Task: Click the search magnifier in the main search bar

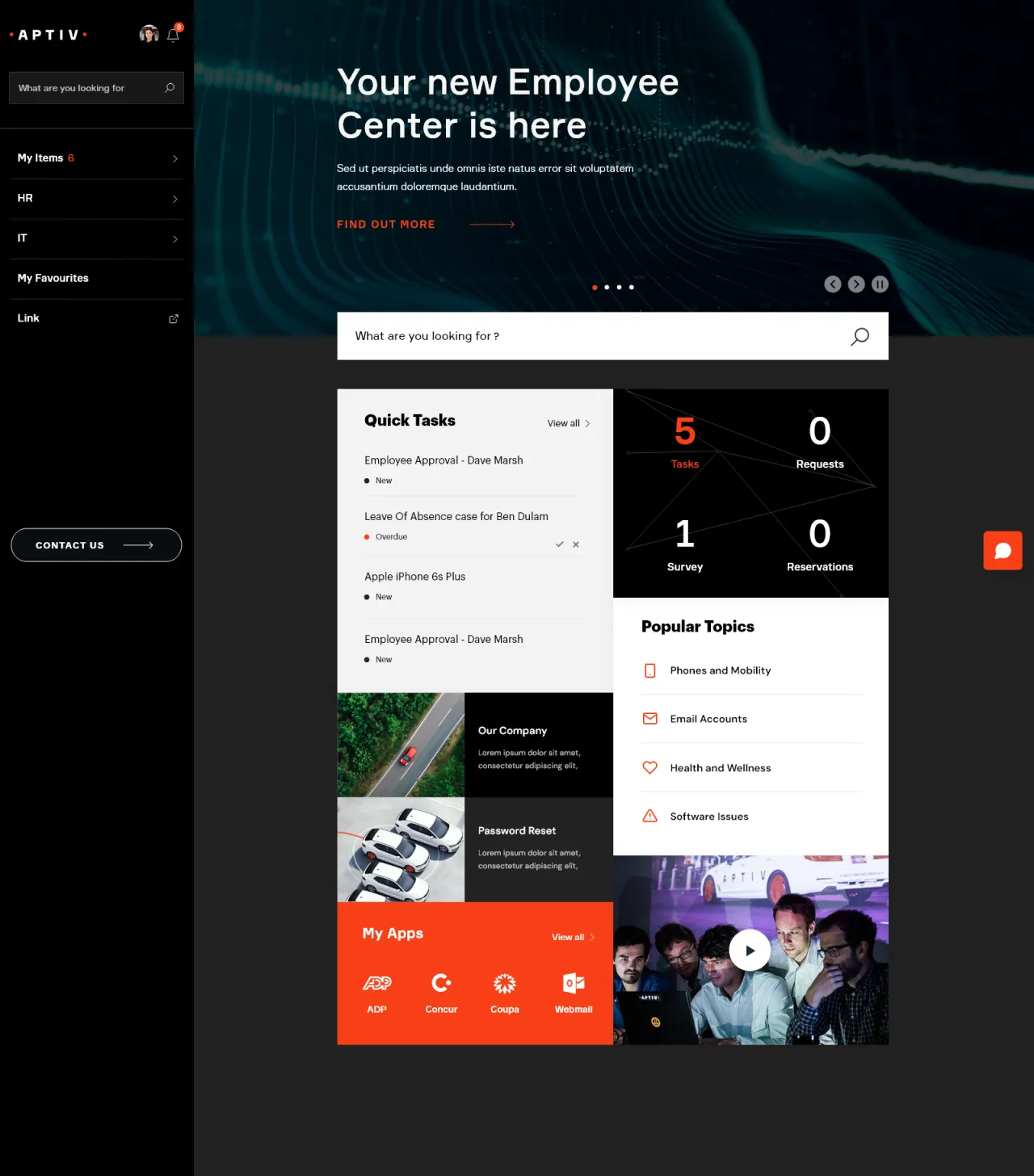Action: [859, 336]
